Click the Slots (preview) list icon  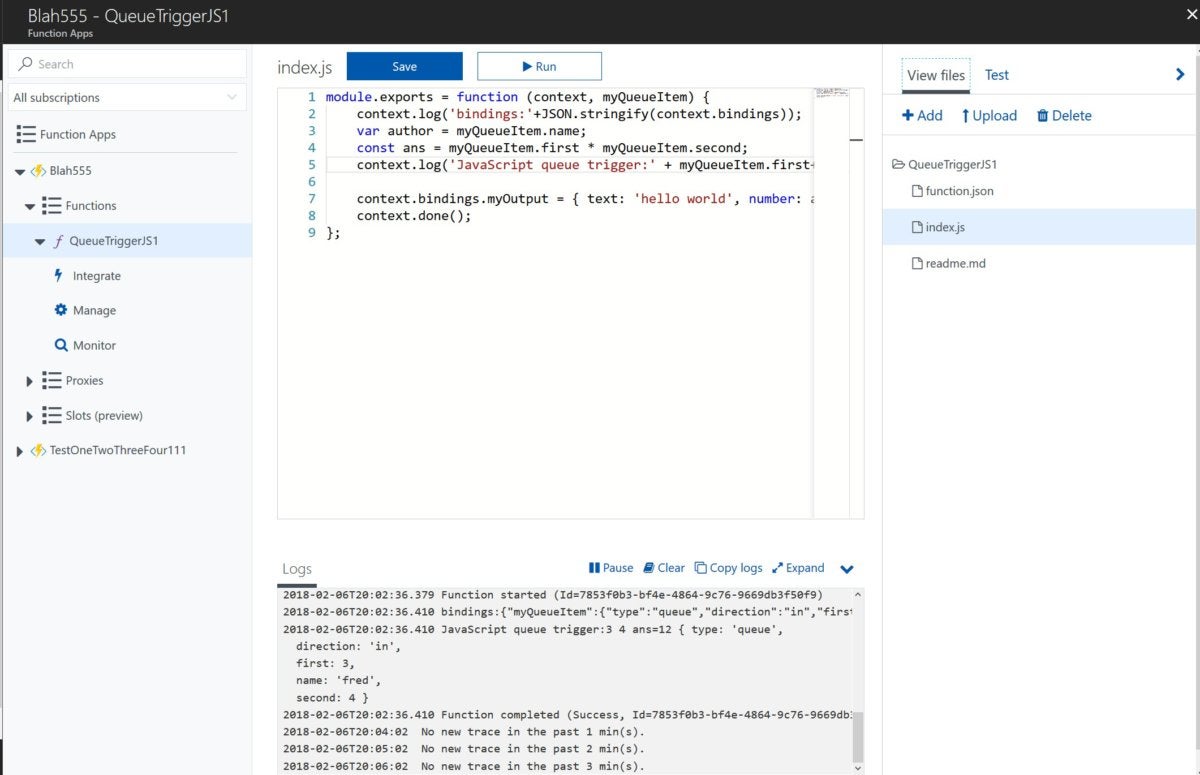(x=52, y=415)
